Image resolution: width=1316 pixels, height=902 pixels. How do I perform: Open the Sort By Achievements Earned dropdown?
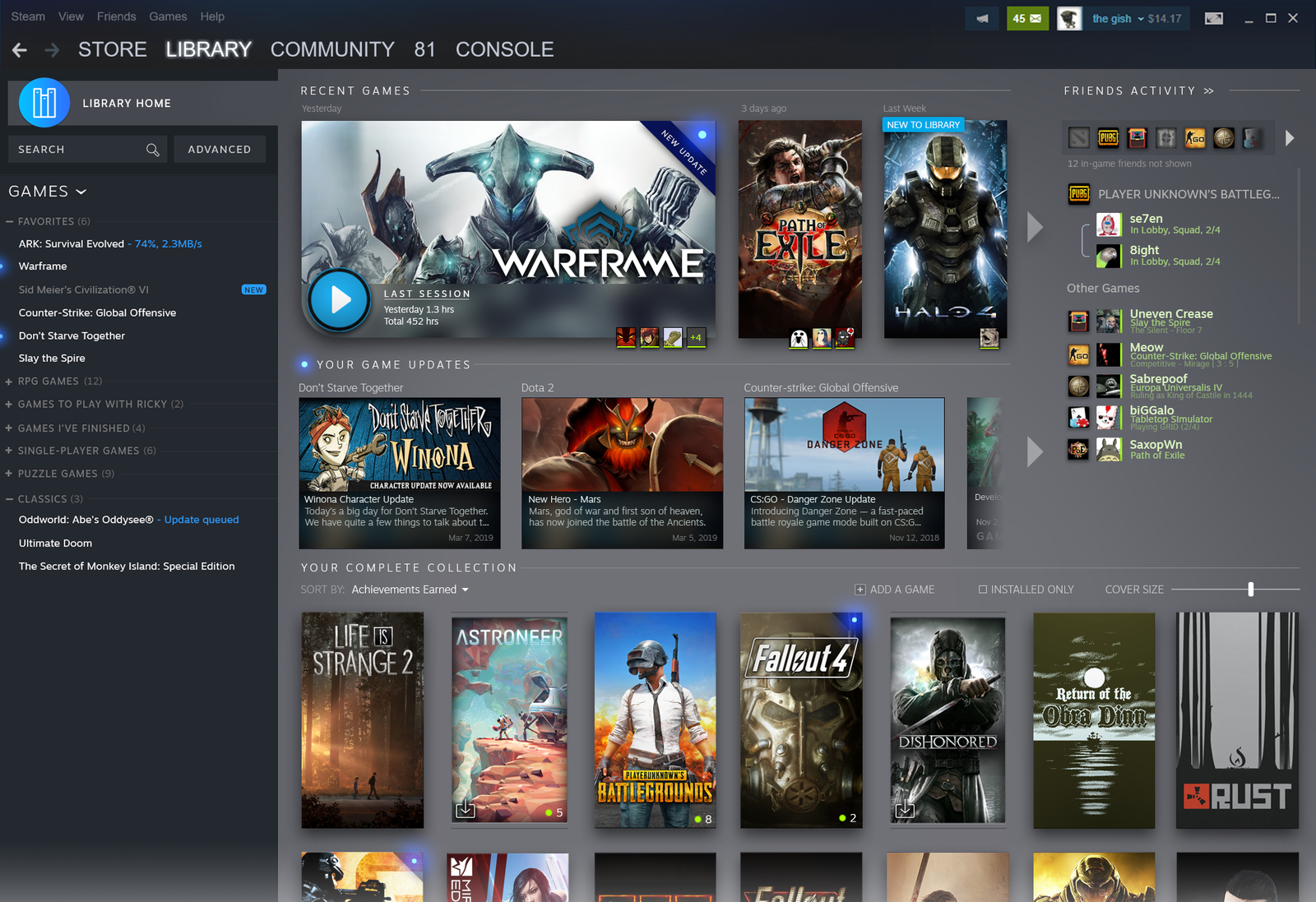click(x=410, y=590)
